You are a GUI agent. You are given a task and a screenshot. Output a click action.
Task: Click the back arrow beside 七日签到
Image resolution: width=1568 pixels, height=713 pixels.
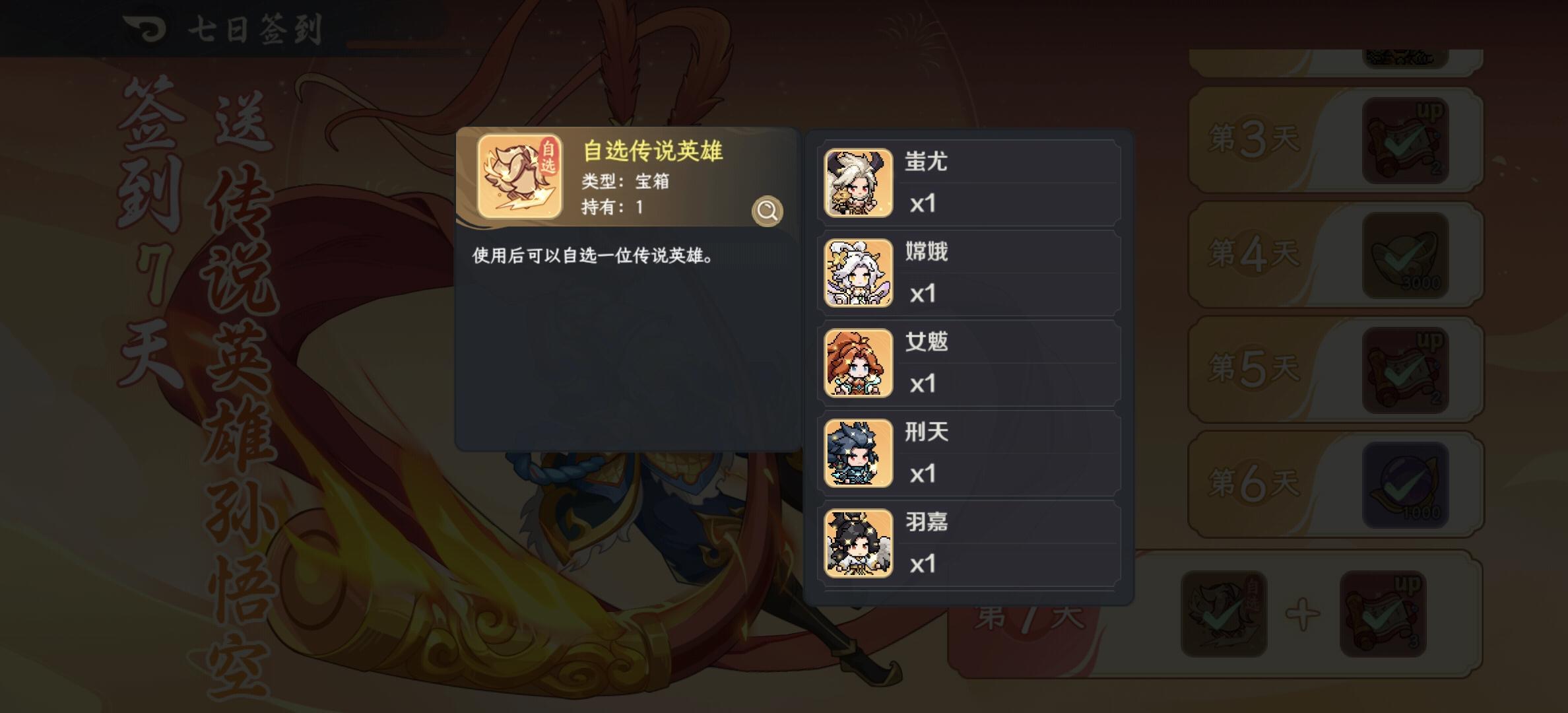[x=145, y=28]
